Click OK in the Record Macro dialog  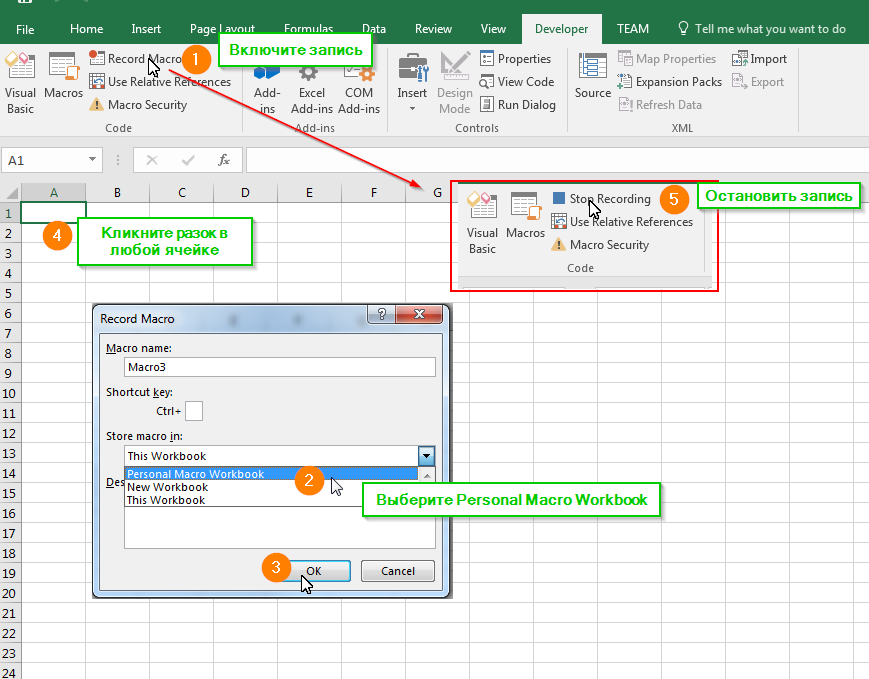(x=316, y=571)
